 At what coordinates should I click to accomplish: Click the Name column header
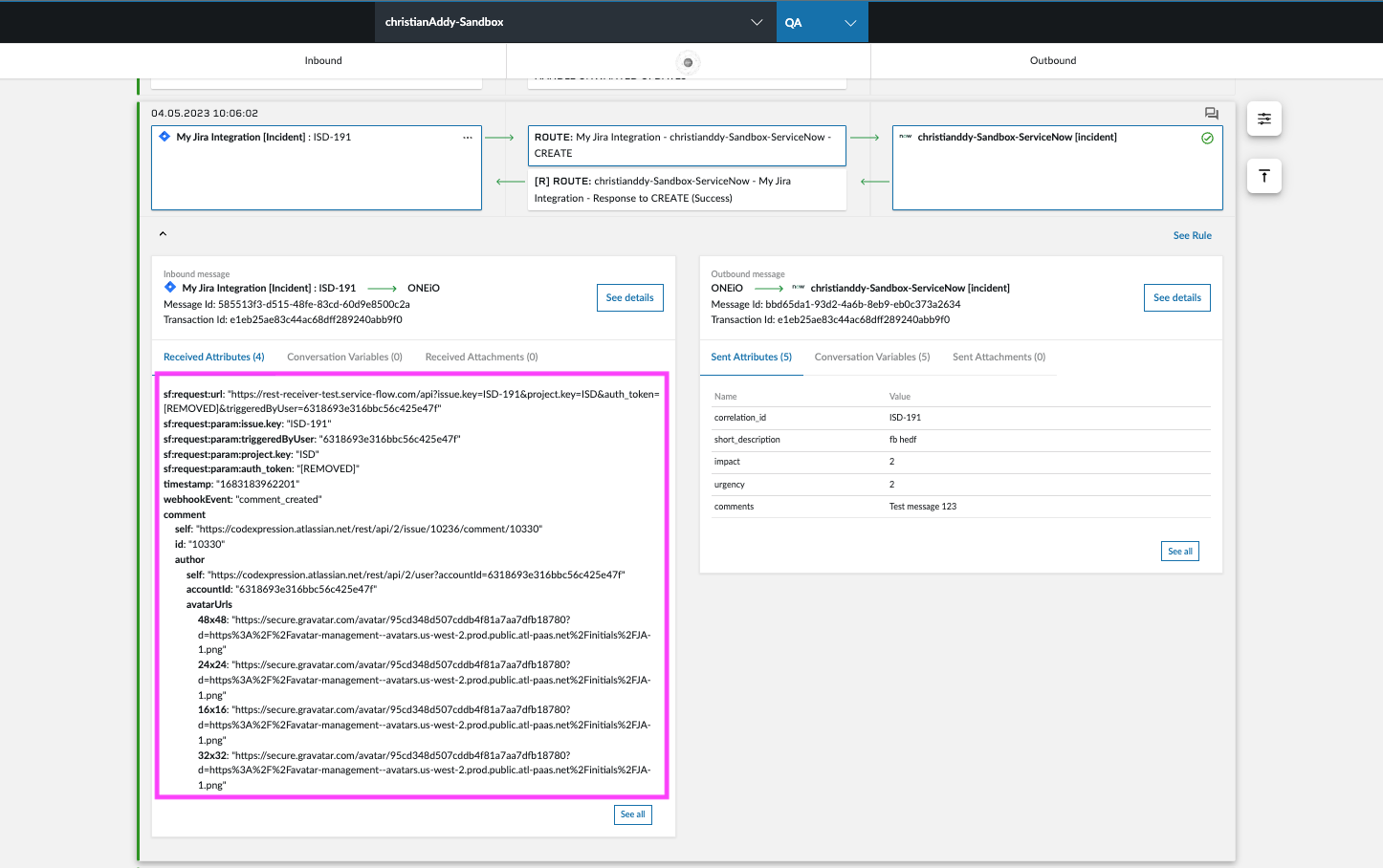[x=725, y=396]
